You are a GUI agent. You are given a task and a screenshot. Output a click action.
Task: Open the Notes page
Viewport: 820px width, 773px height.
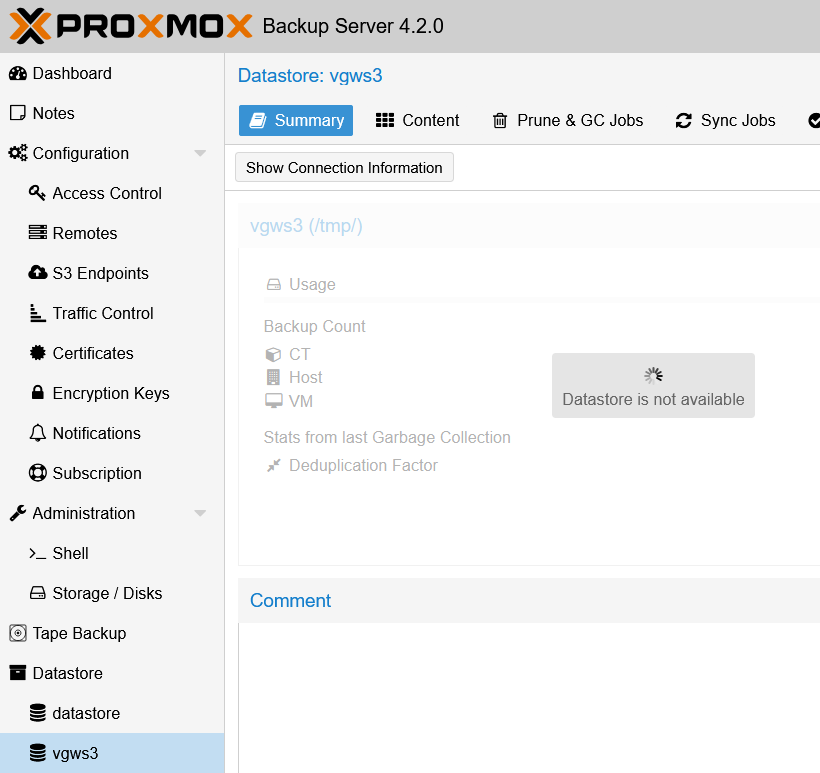click(x=112, y=113)
